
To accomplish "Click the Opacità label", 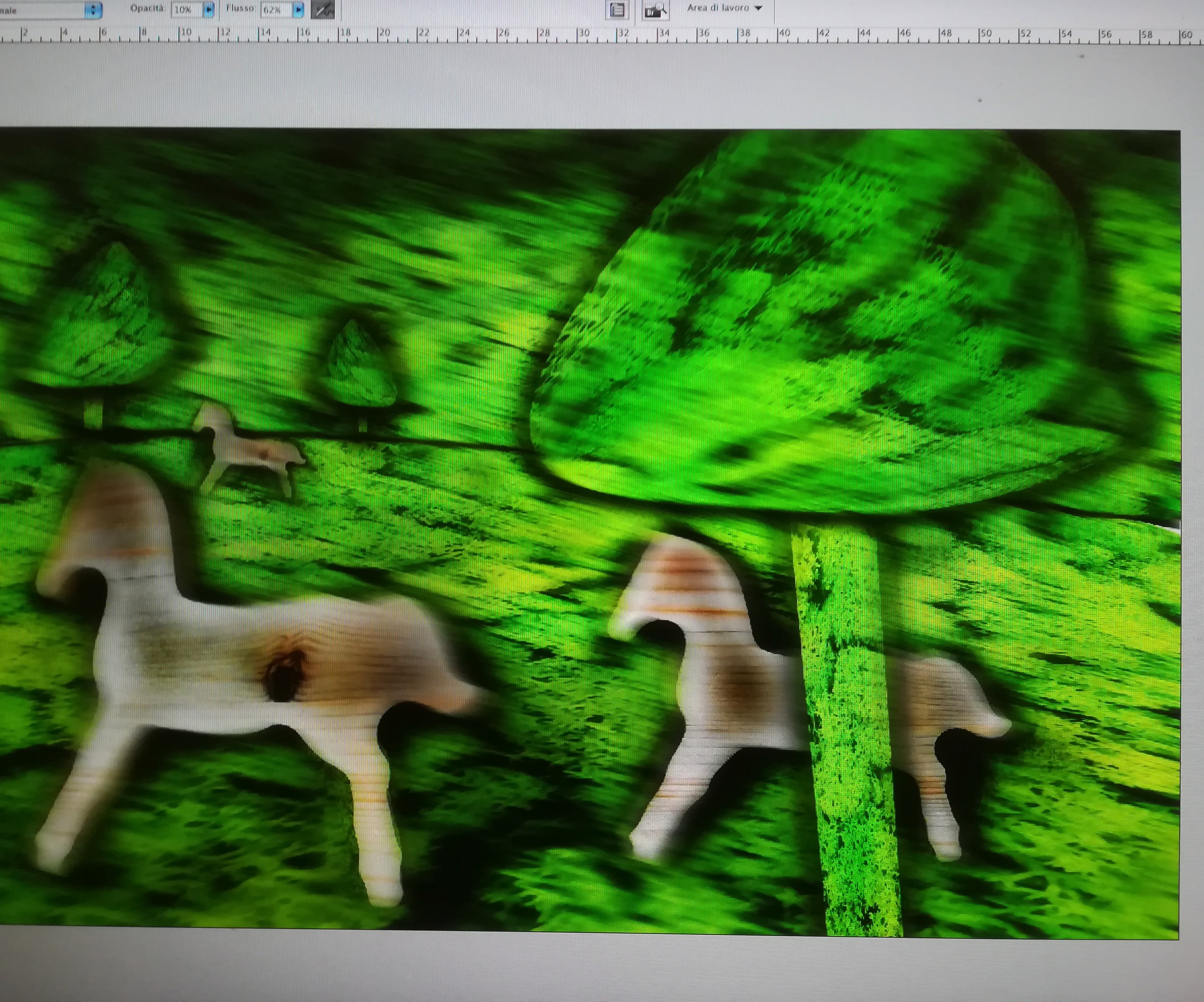I will pos(147,9).
